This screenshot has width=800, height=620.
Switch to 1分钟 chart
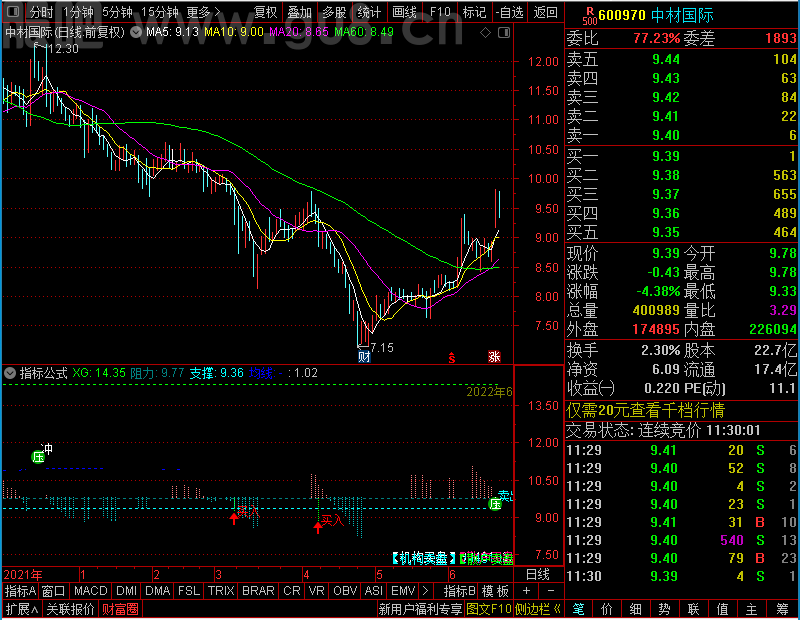78,12
